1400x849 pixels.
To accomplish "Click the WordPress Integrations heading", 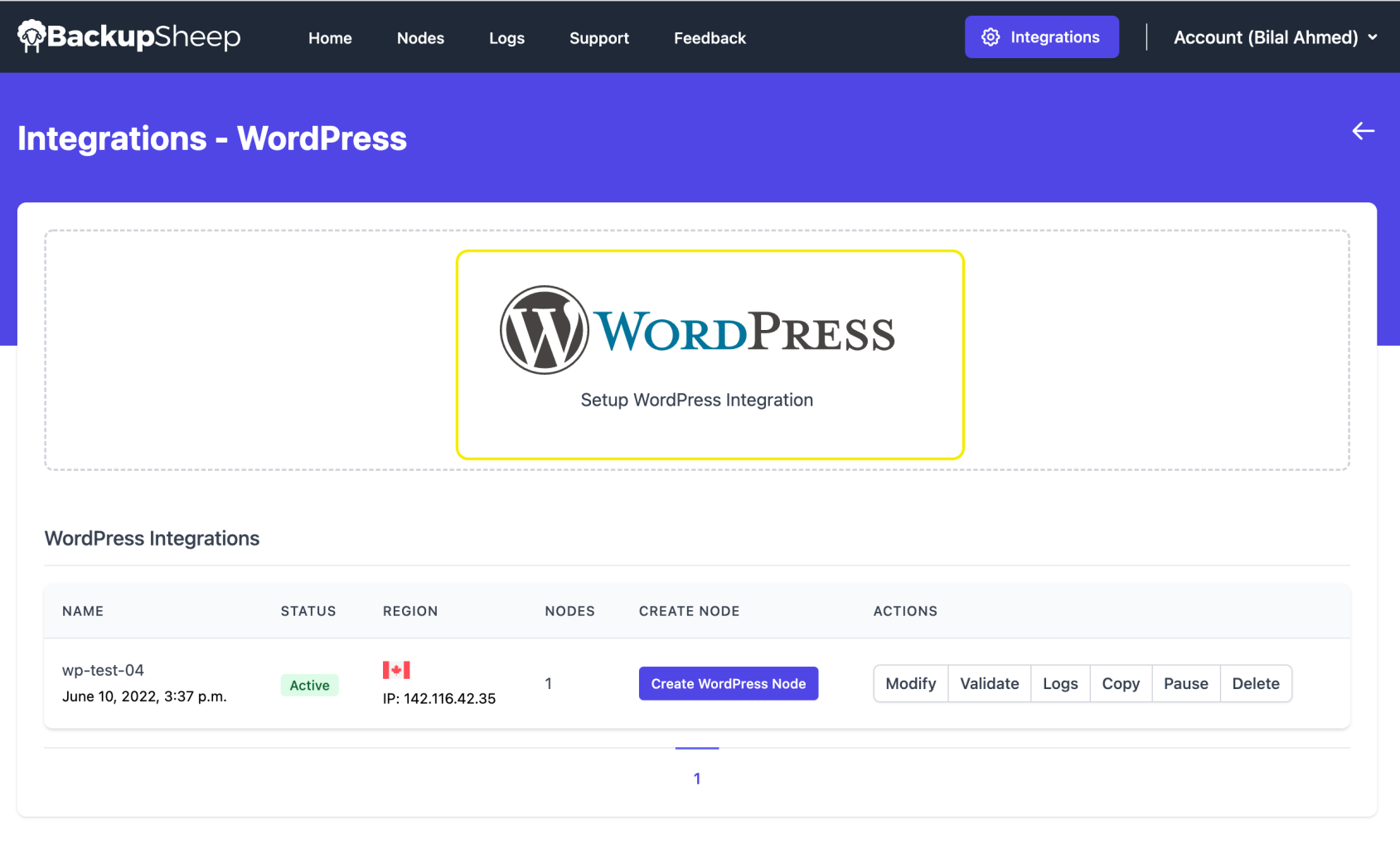I will click(x=152, y=538).
